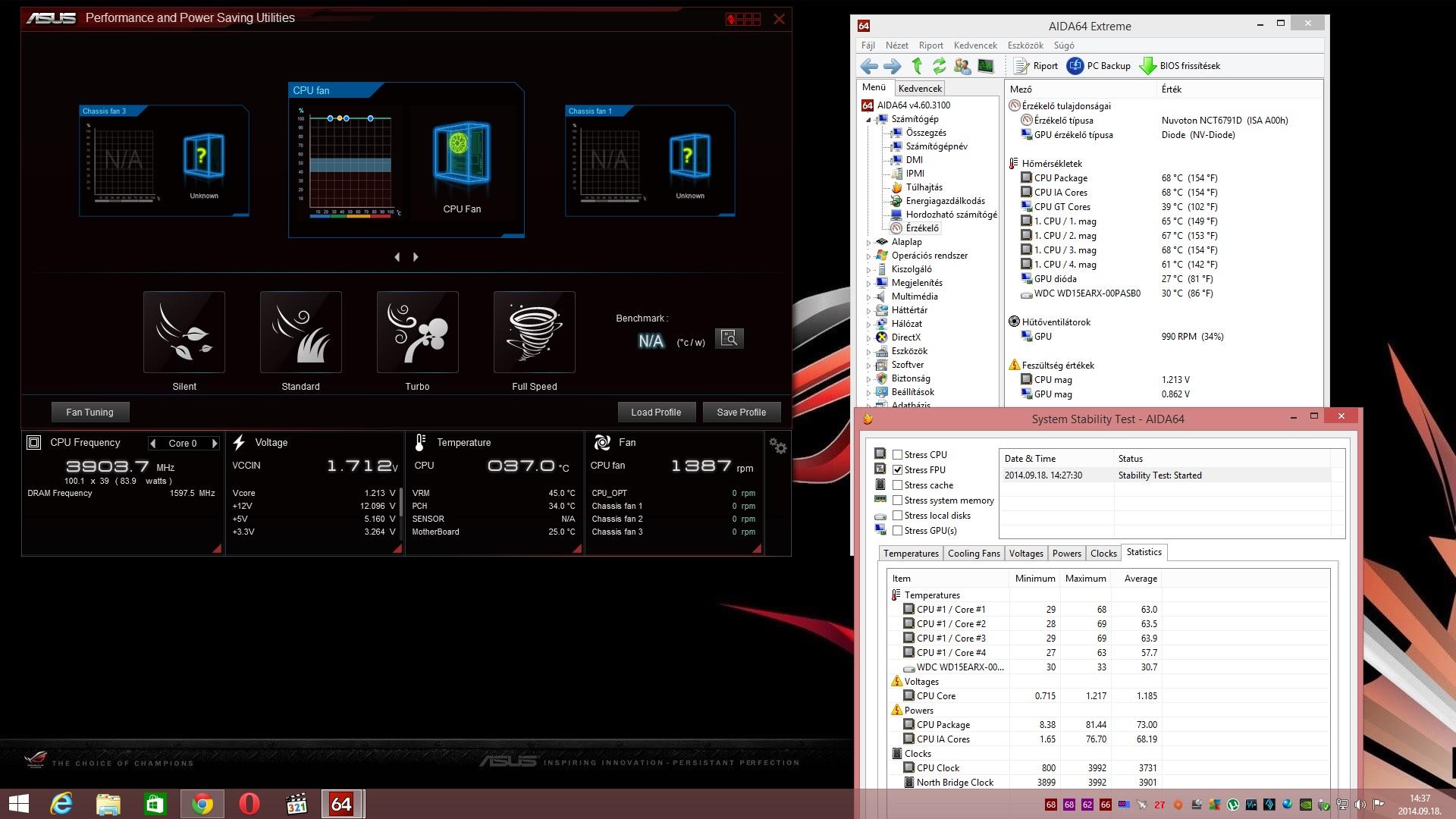
Task: Open File Explorer from the taskbar
Action: [x=108, y=804]
